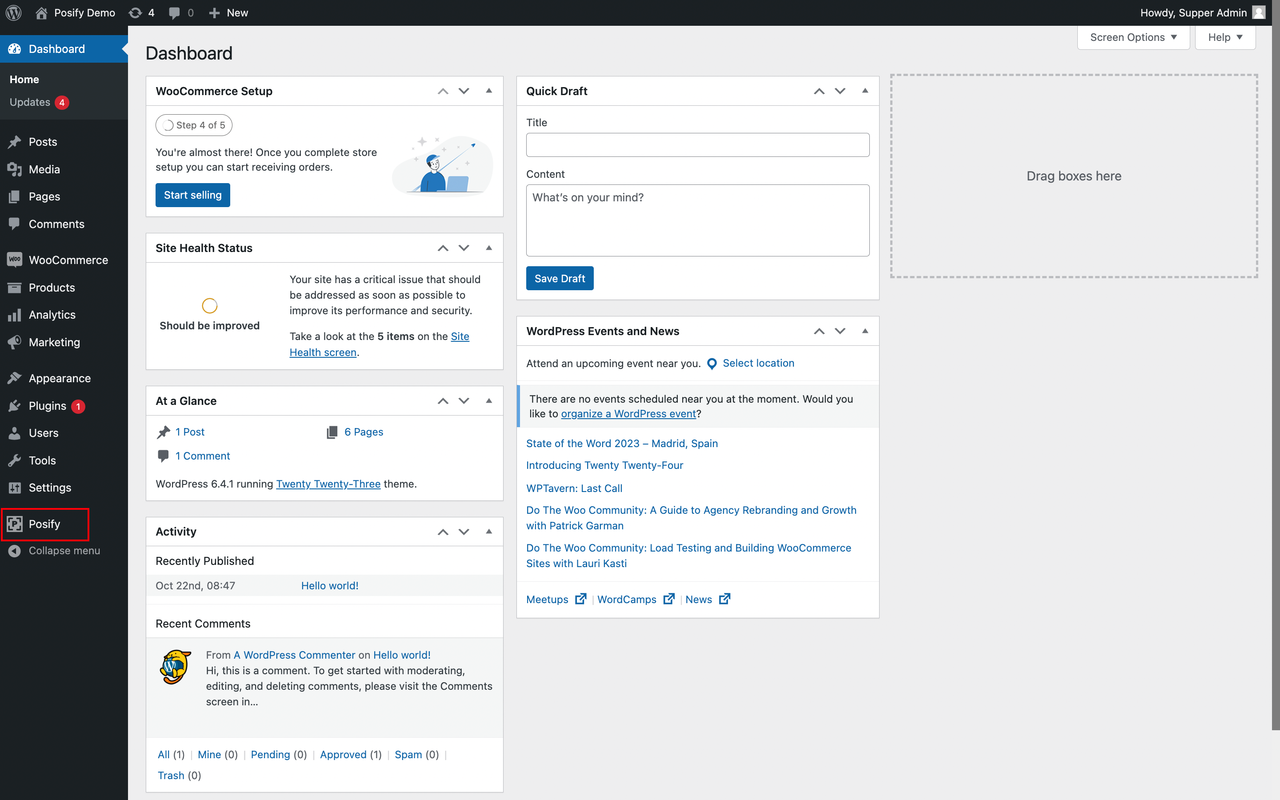Screen dimensions: 1280x800
Task: Click the Analytics bar chart icon
Action: 14,315
